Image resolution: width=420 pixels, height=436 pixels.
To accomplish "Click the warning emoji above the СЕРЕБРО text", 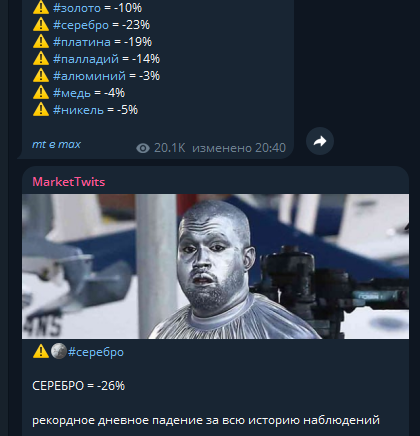I will (41, 351).
